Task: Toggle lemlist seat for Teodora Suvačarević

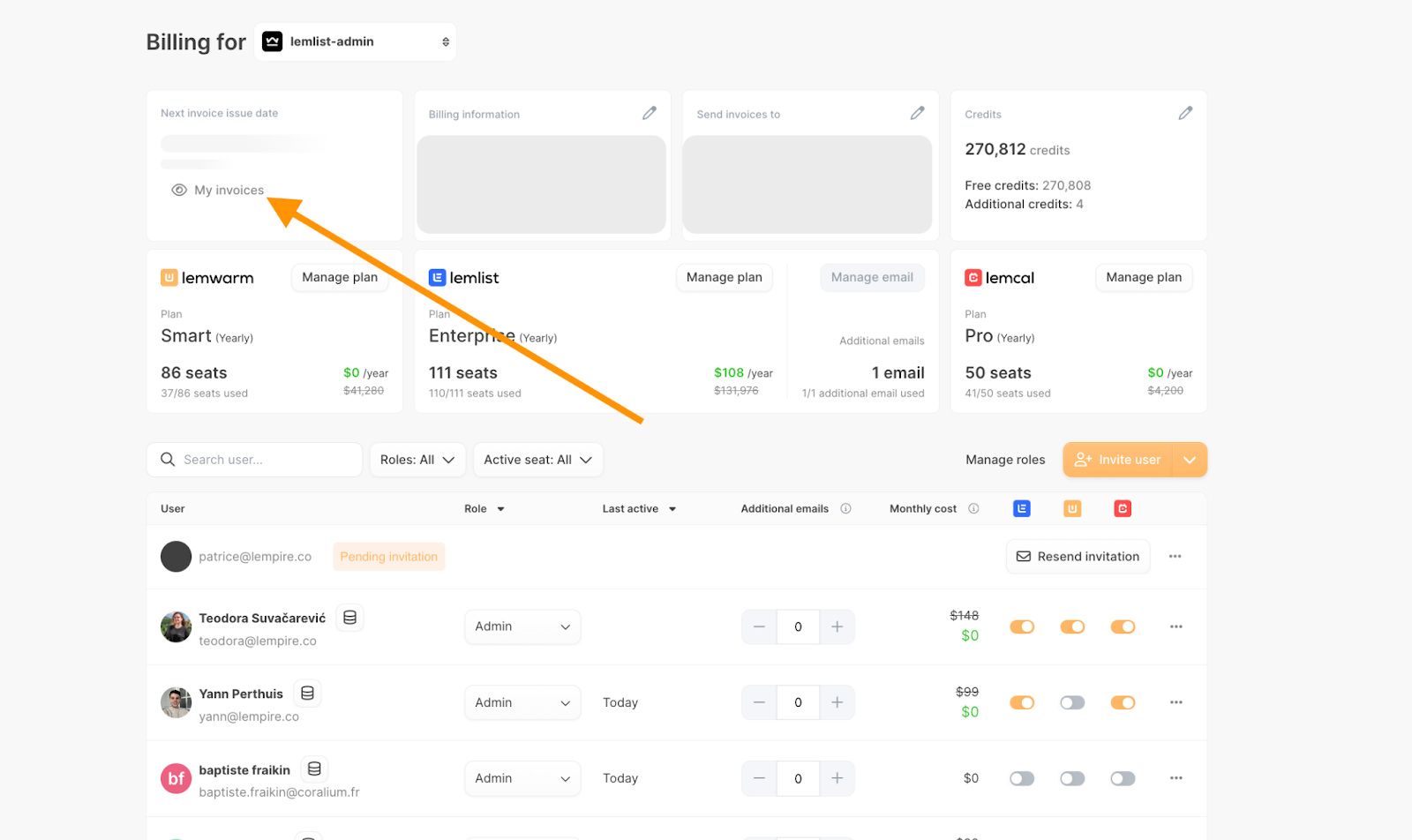Action: 1022,626
